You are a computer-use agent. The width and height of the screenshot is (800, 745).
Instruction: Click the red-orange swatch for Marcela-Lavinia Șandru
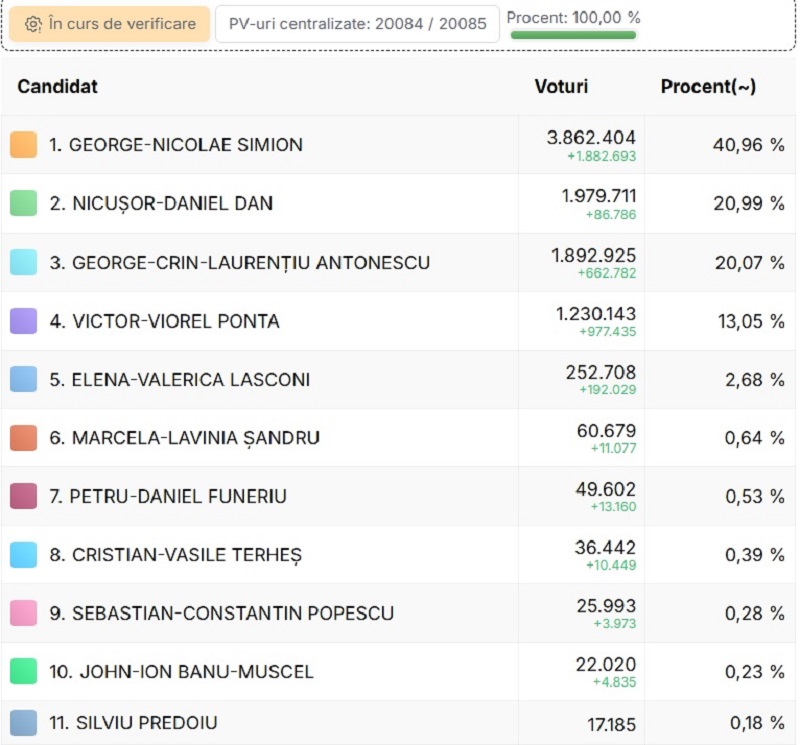(x=23, y=438)
